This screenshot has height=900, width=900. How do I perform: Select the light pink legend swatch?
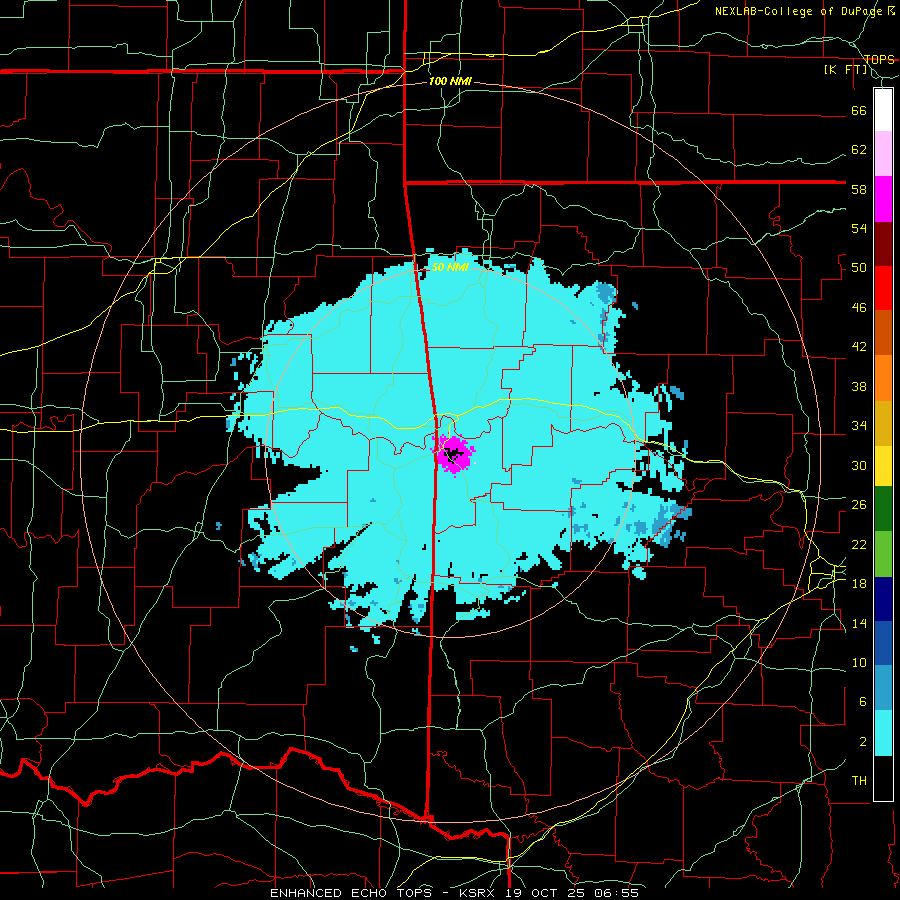coord(883,154)
